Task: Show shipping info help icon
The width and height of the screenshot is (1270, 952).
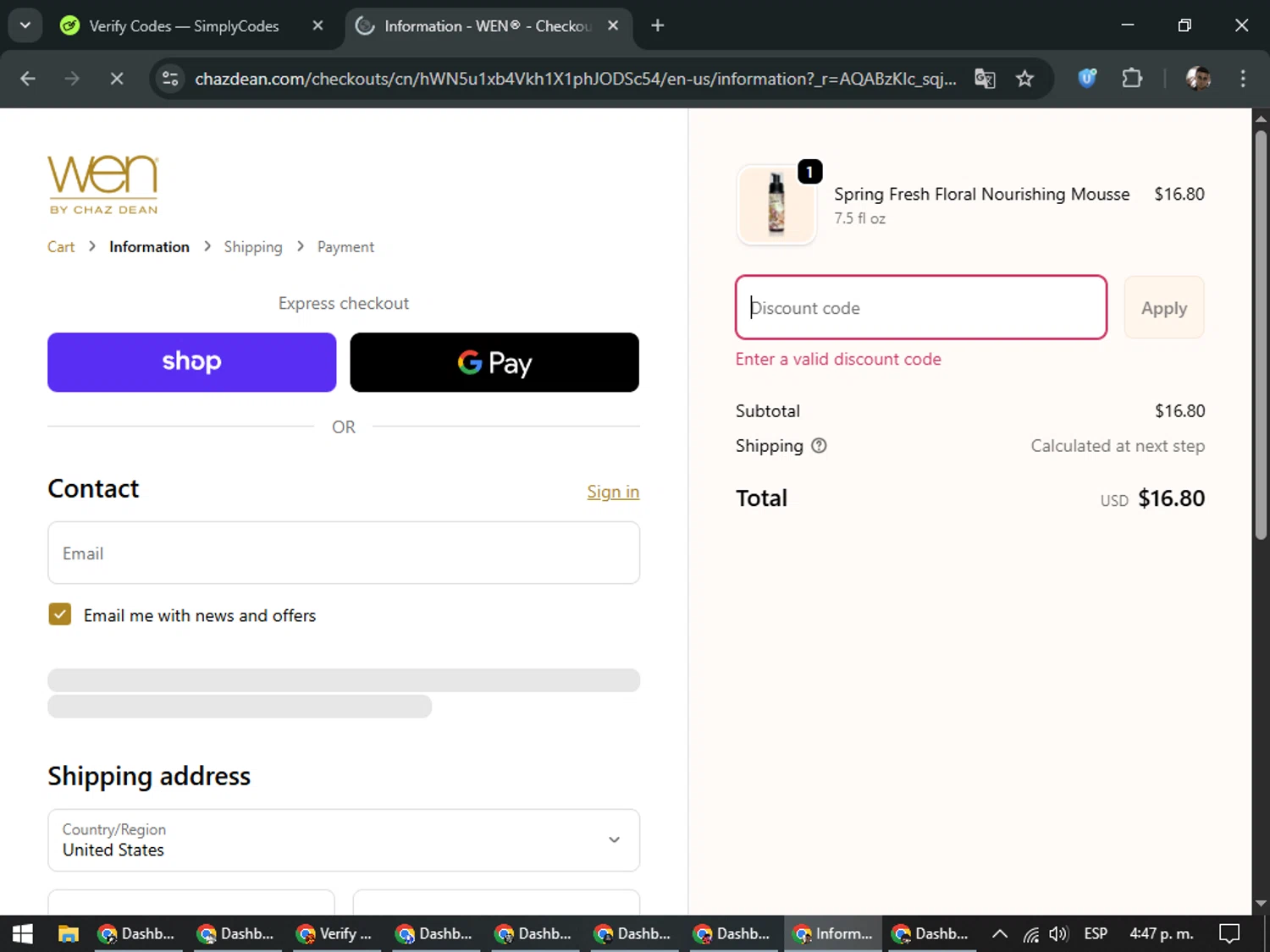Action: [x=819, y=446]
